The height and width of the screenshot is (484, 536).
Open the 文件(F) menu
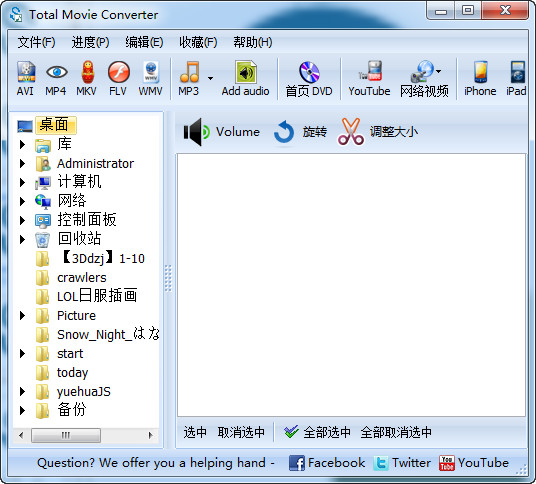tap(36, 42)
